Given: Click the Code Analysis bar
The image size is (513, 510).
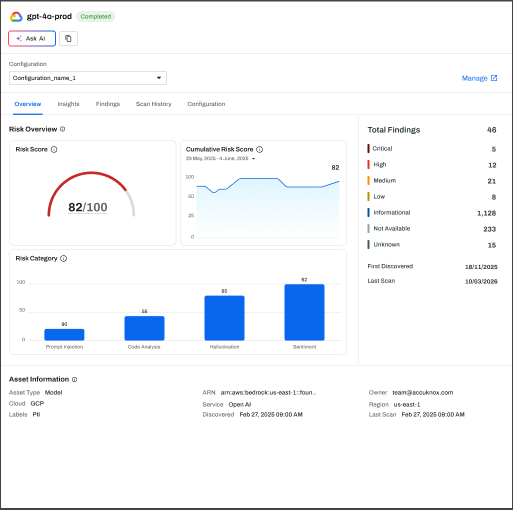Looking at the screenshot, I should tap(144, 328).
